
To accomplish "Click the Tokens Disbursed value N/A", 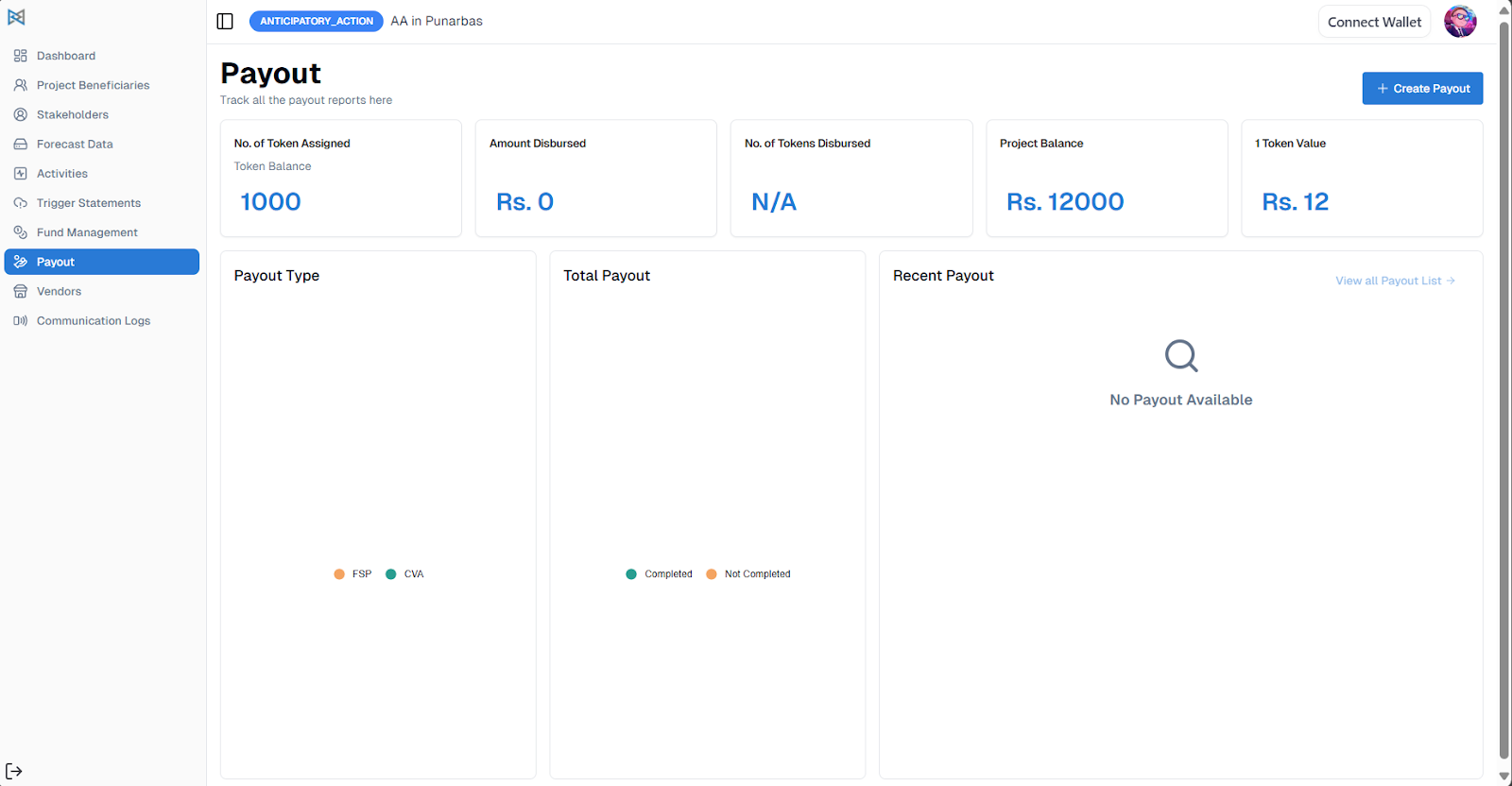I will pos(774,201).
